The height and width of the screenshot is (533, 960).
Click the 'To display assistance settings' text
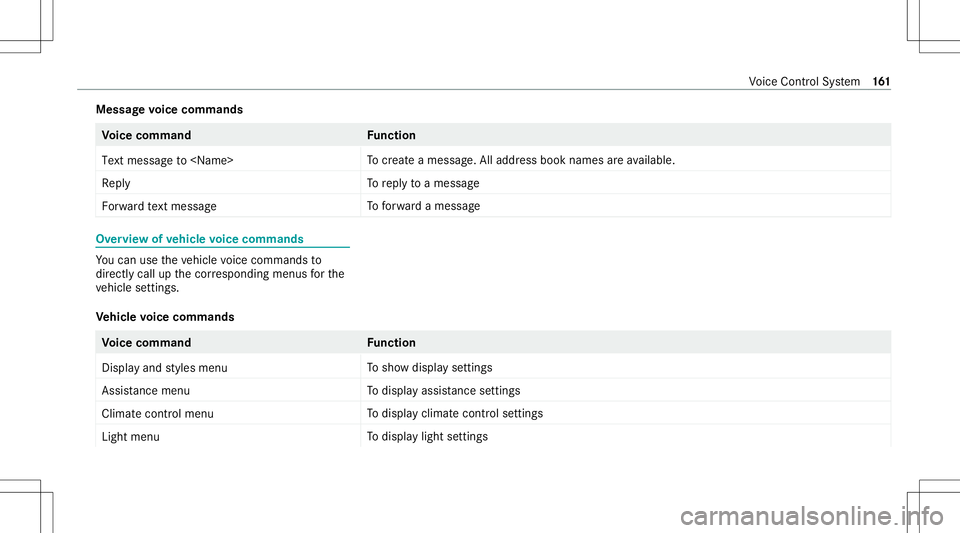pos(443,390)
